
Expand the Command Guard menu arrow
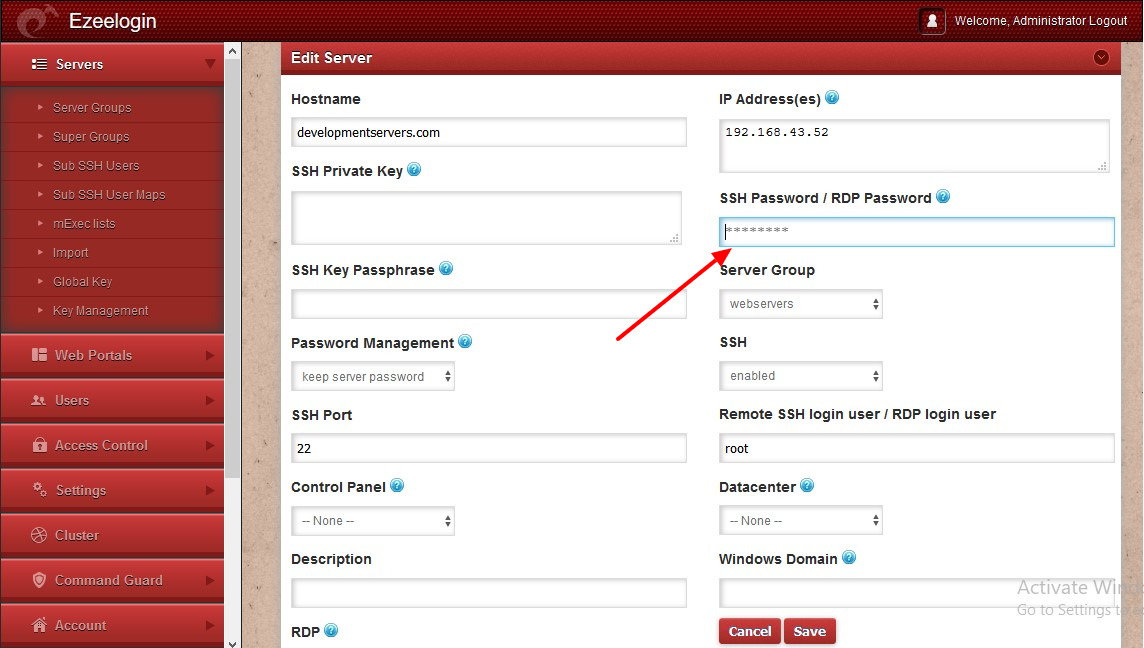[210, 580]
